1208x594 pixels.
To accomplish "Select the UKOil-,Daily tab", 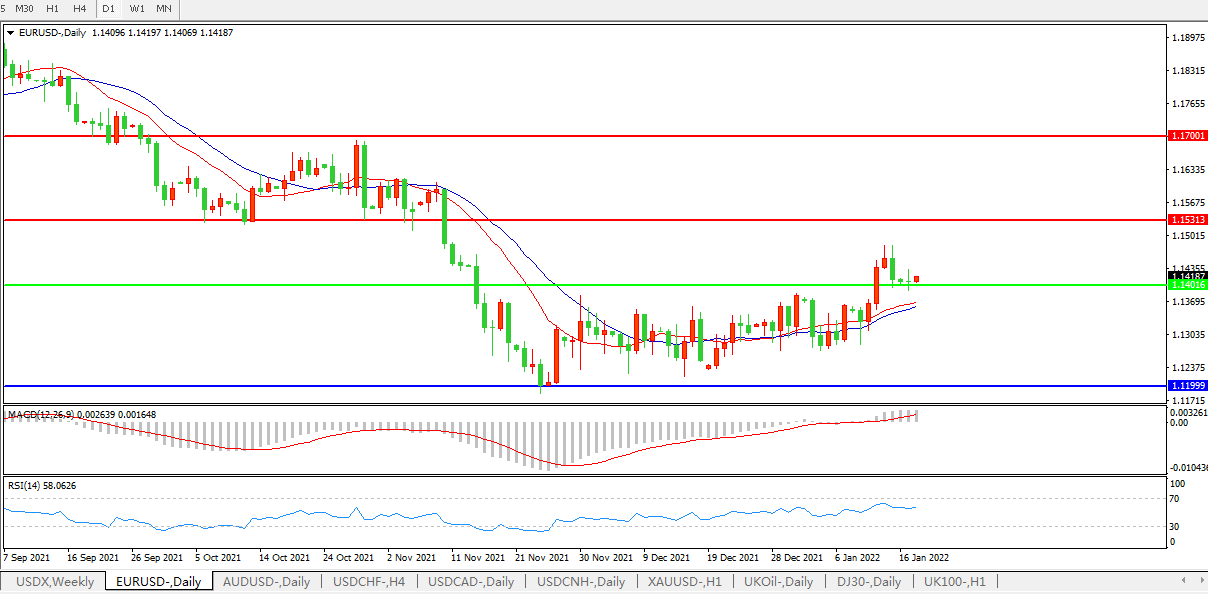I will pyautogui.click(x=779, y=581).
